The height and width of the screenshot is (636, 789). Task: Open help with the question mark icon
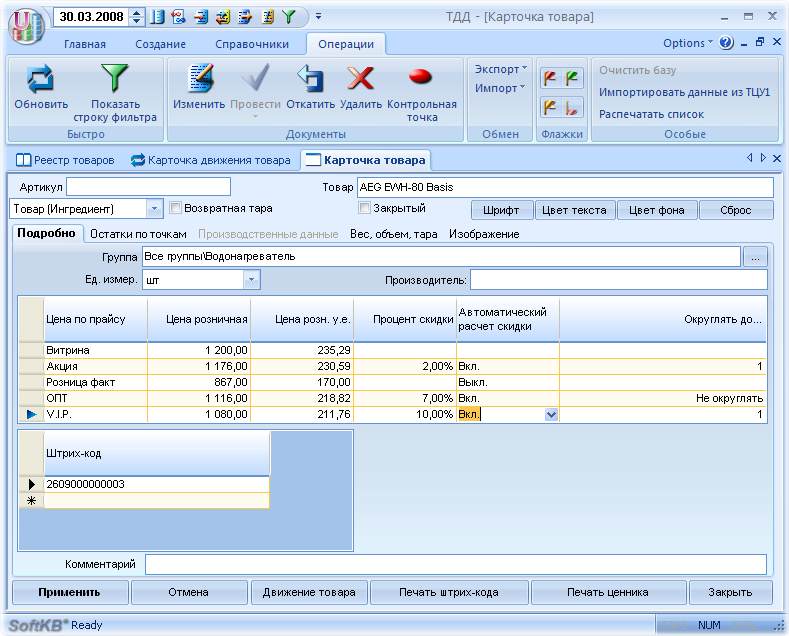pos(726,43)
